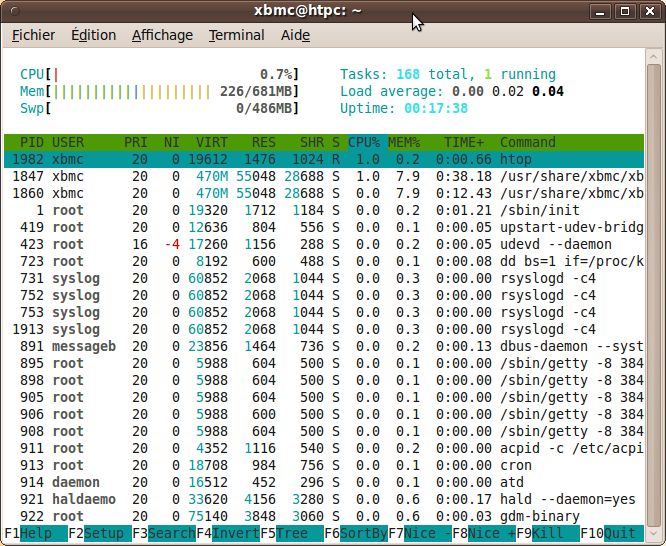Click the F5 Tree button

tap(292, 533)
